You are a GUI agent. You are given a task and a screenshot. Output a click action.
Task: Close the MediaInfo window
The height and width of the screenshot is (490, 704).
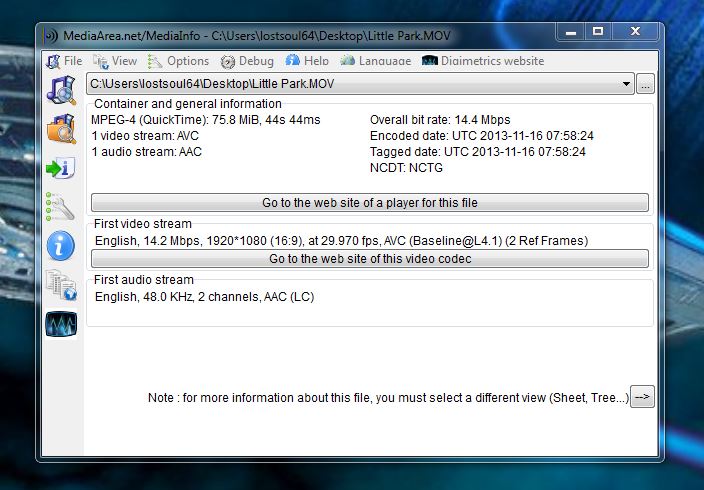pyautogui.click(x=635, y=32)
